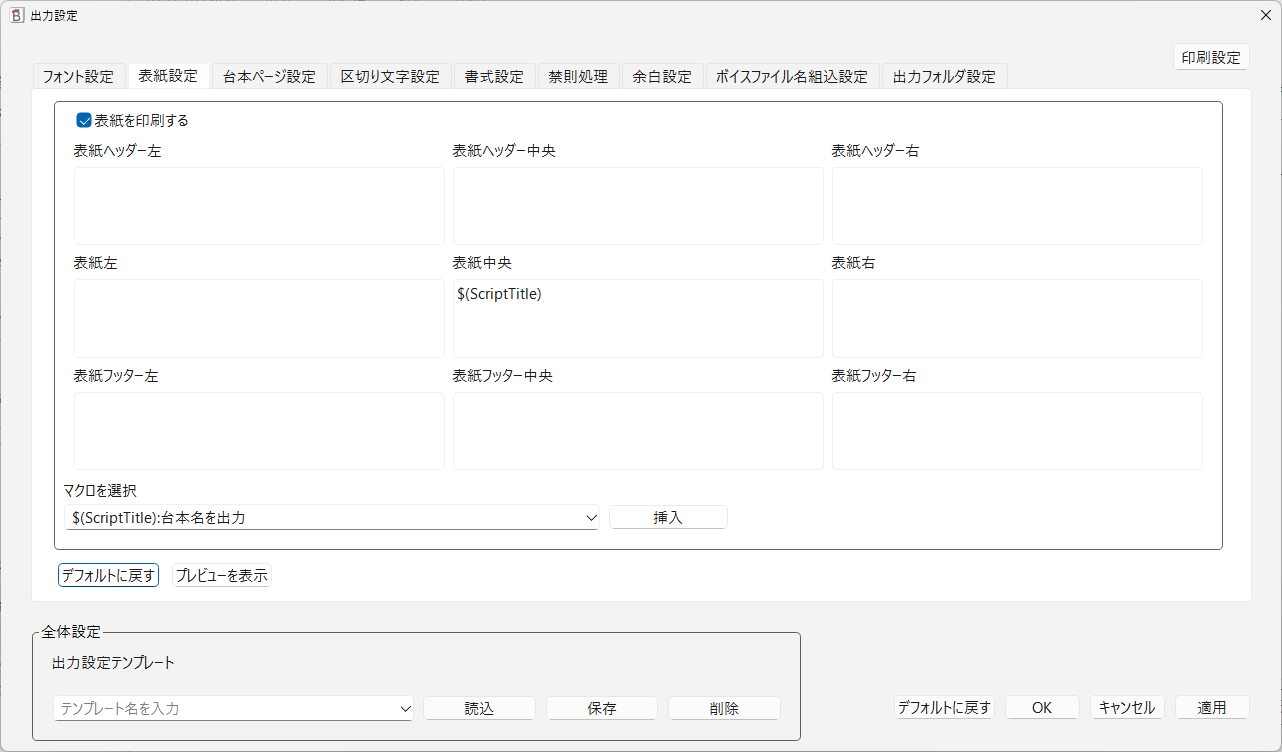Select the 禁則処理 tab
This screenshot has height=752, width=1282.
click(578, 75)
